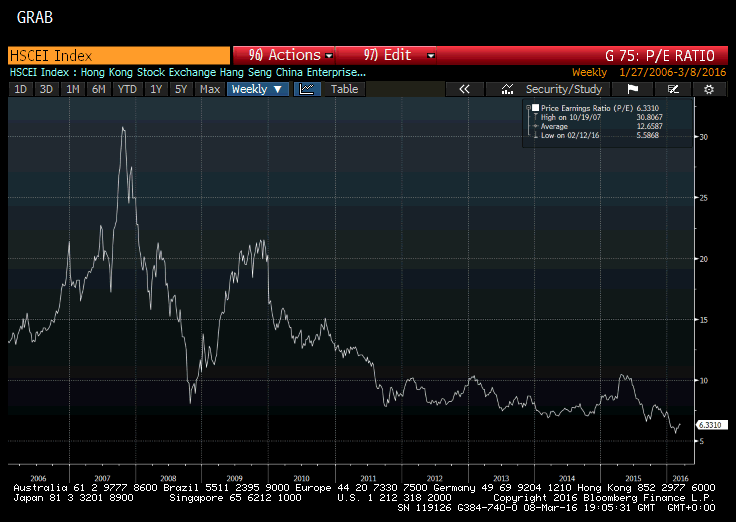Select the YTD time range
This screenshot has width=736, height=522.
tap(127, 89)
